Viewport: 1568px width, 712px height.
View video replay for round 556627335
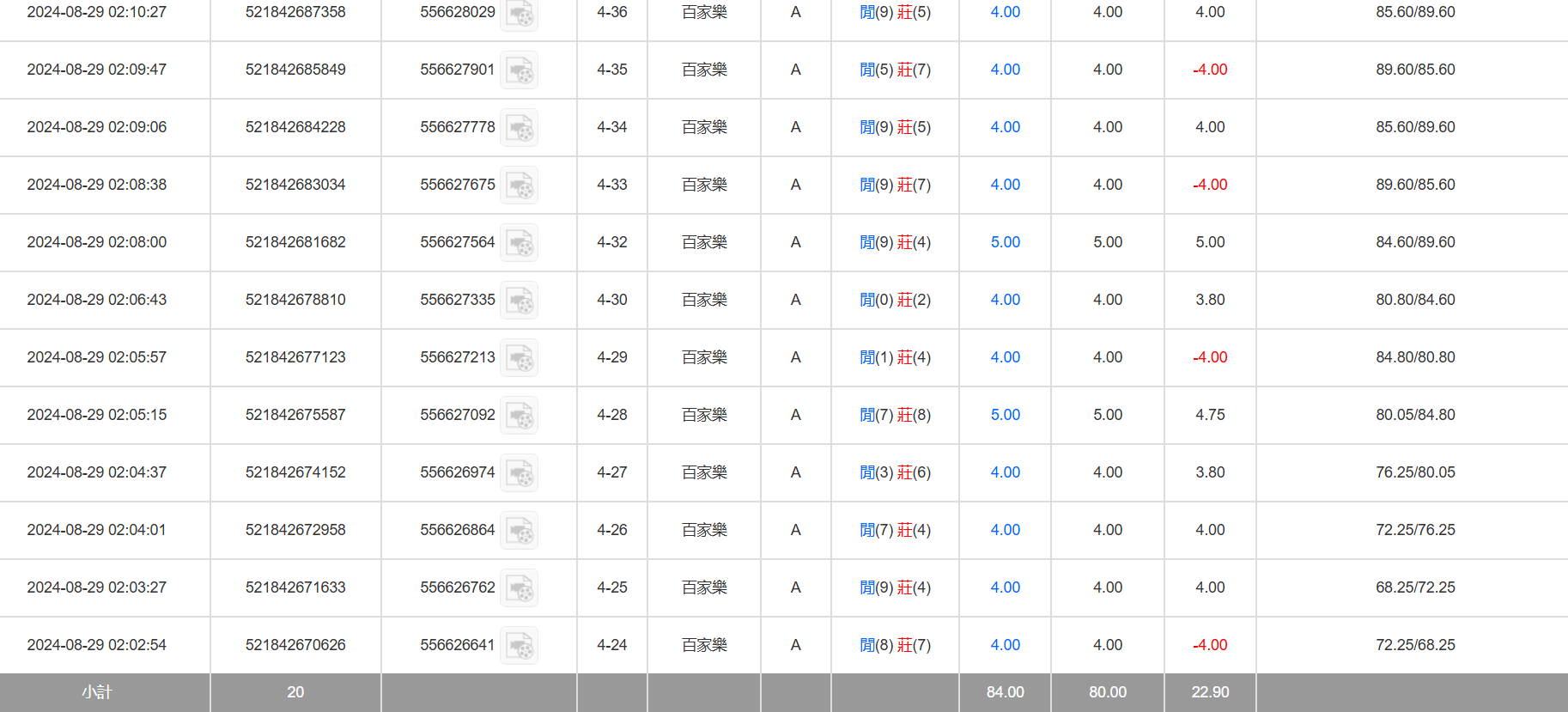(519, 300)
